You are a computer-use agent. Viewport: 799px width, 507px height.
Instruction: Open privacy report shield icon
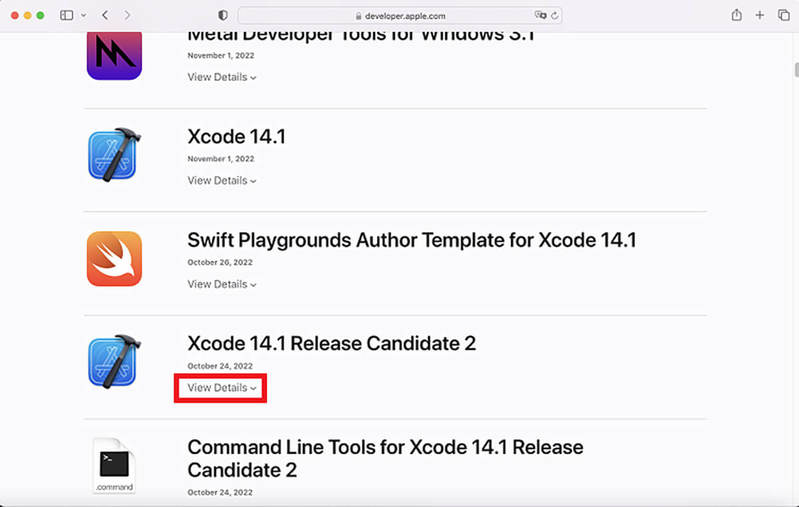[x=223, y=15]
